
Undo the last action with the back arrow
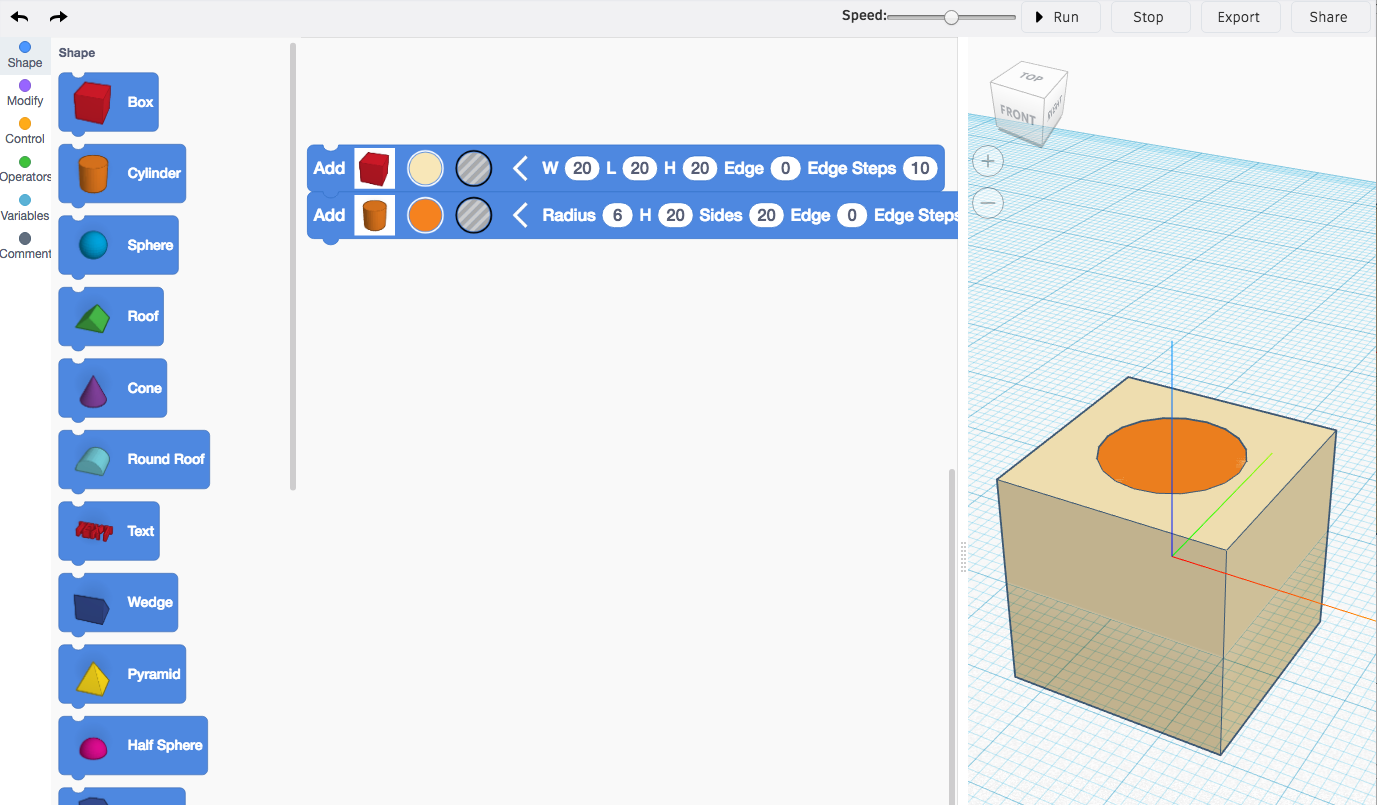click(20, 17)
